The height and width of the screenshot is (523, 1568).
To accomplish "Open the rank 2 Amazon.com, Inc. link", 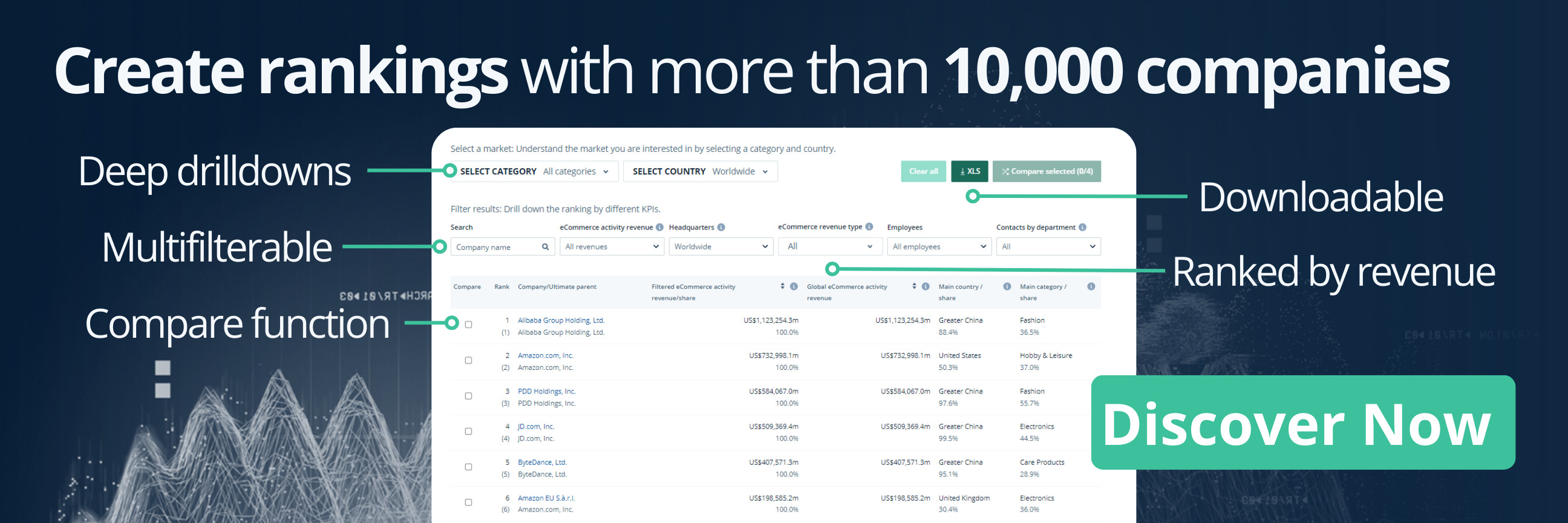I will [546, 355].
